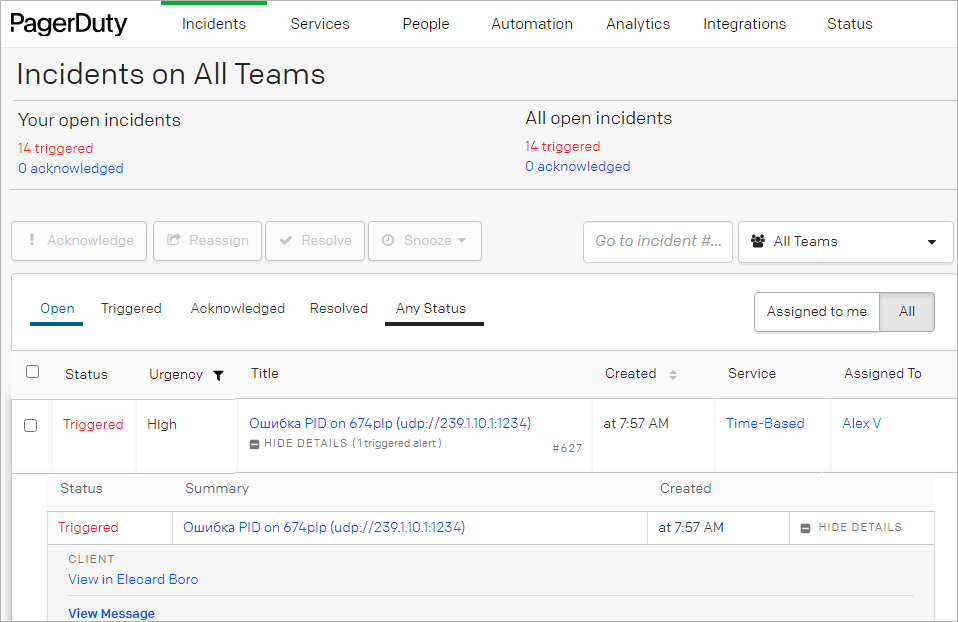This screenshot has height=622, width=958.
Task: Check the checkbox for the triggered incident
Action: point(30,424)
